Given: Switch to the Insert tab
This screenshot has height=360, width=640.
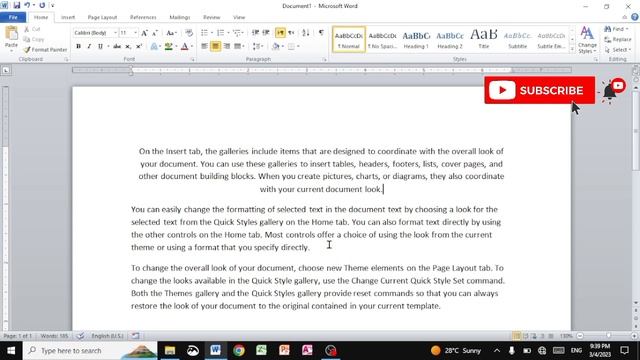Looking at the screenshot, I should pyautogui.click(x=68, y=17).
